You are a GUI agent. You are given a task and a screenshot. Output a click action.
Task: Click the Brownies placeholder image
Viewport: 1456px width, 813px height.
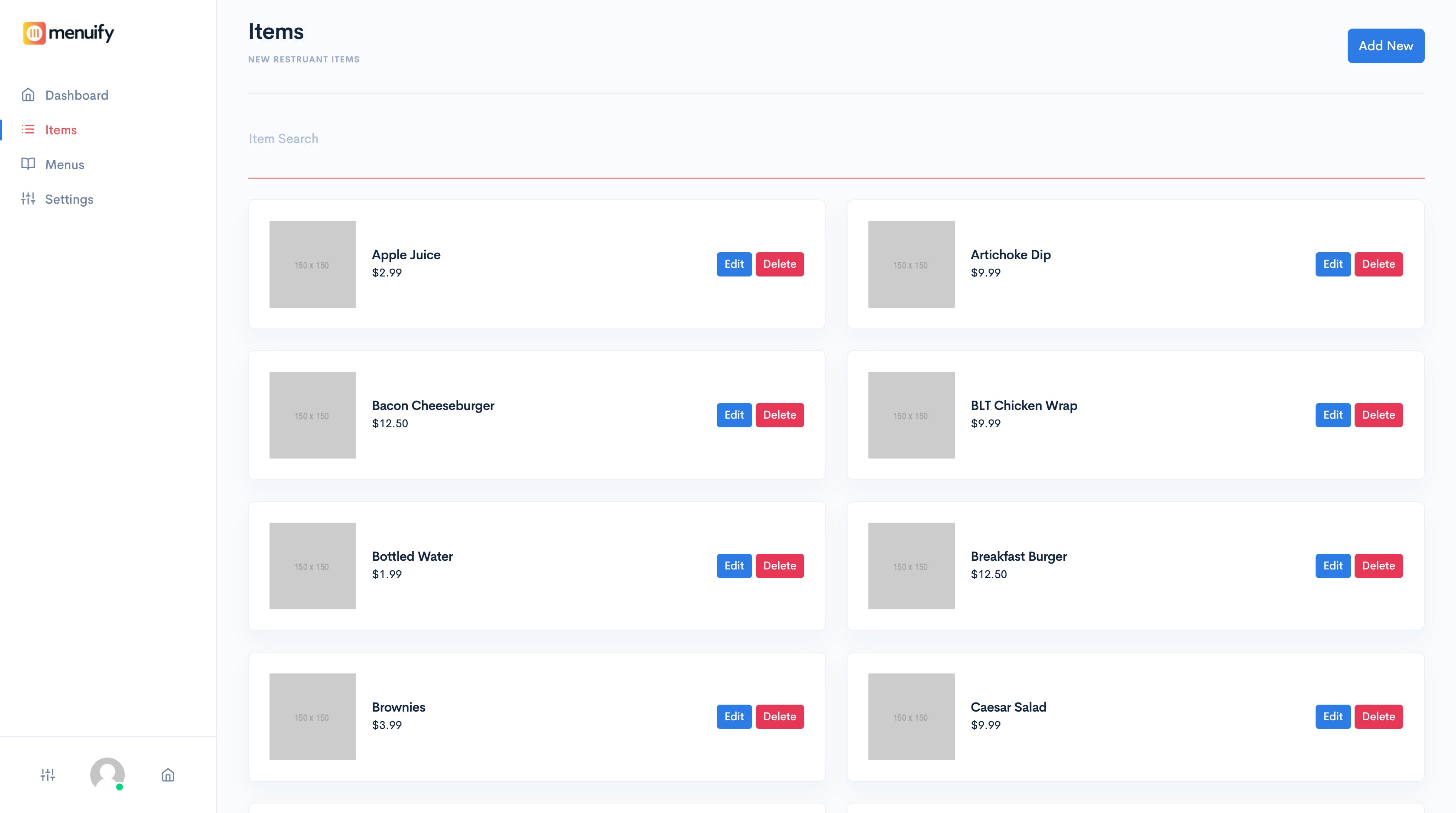click(x=312, y=716)
